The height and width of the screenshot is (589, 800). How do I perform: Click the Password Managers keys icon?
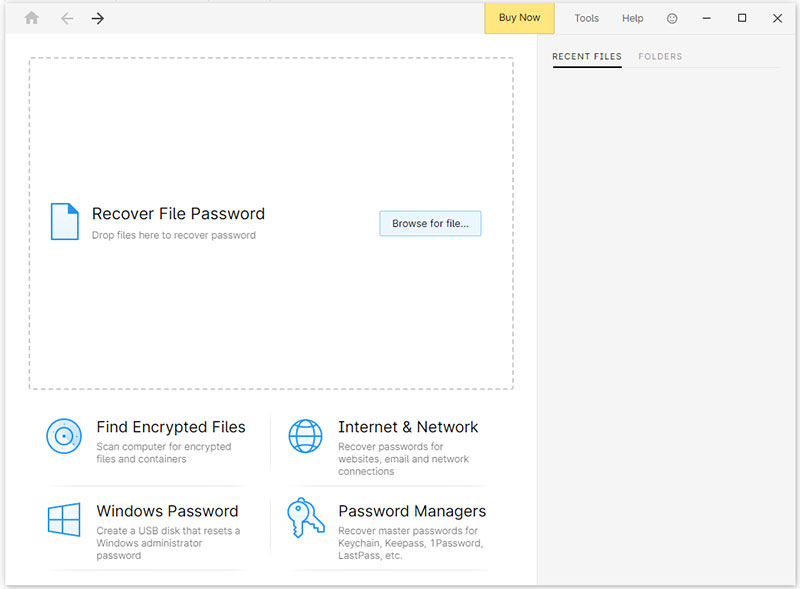[x=306, y=520]
